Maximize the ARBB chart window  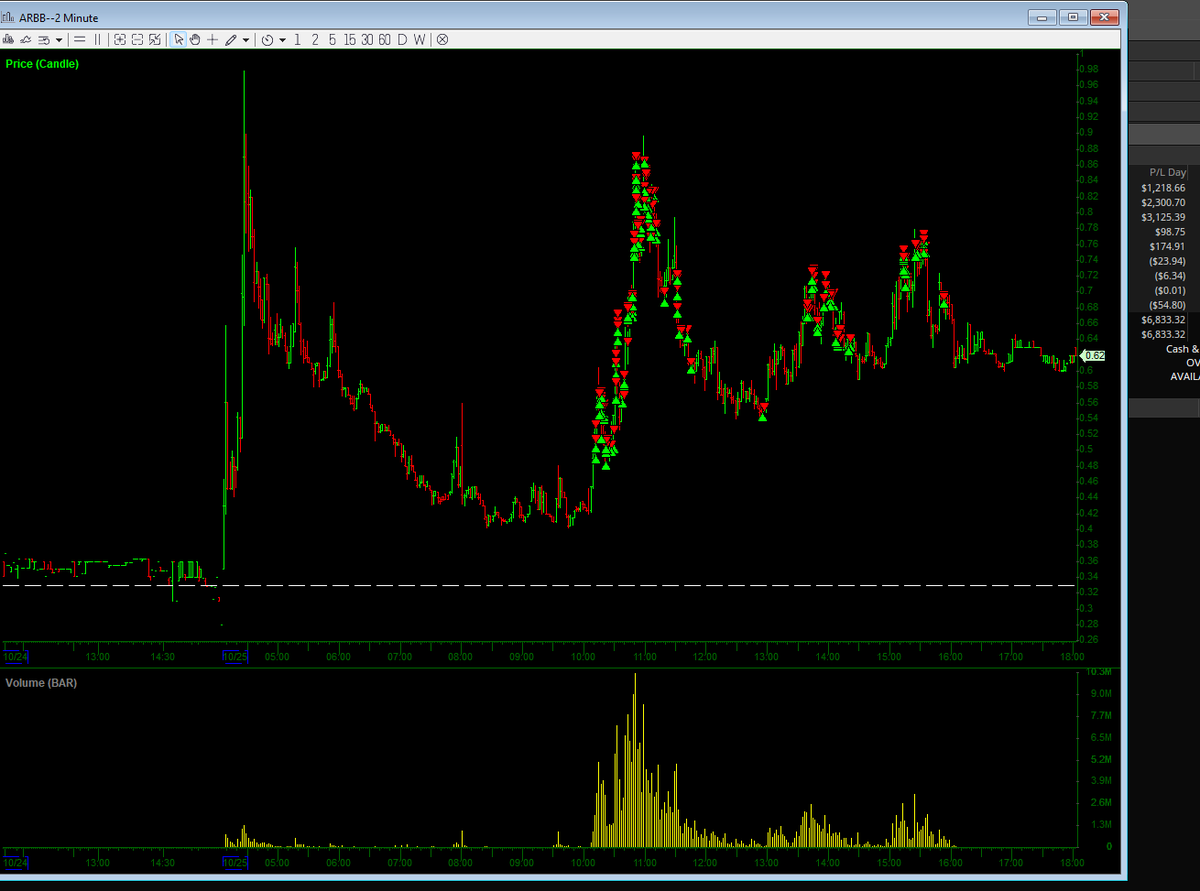1073,17
